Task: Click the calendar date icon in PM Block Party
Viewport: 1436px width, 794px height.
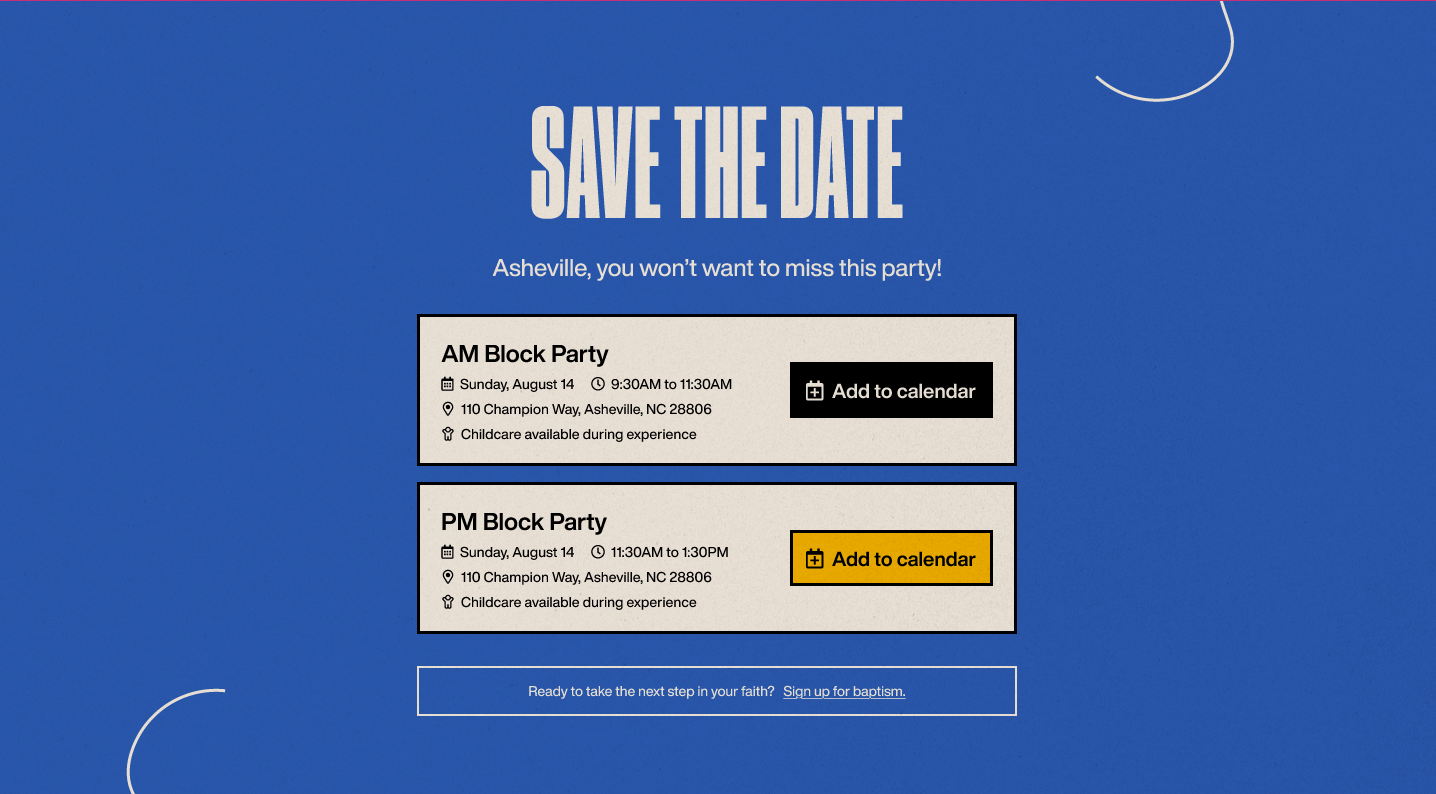Action: [448, 552]
